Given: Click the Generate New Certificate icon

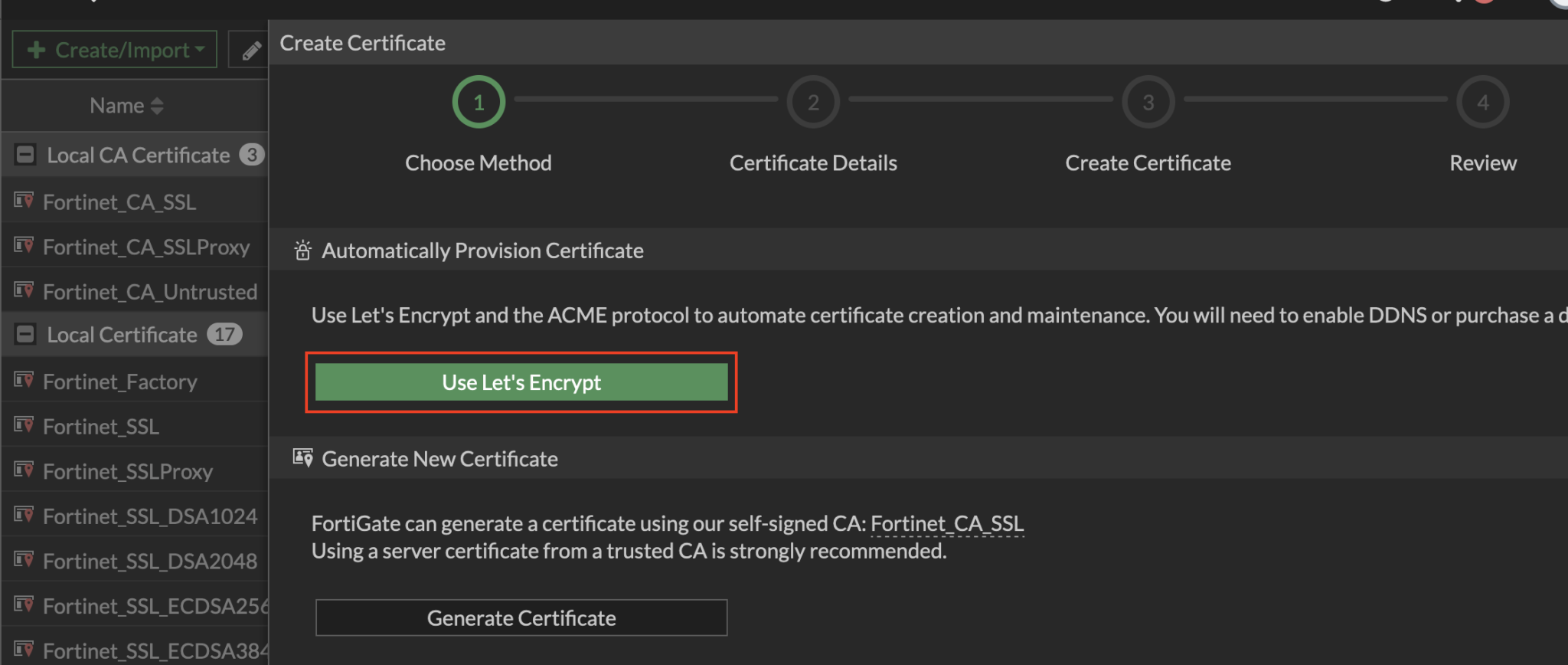Looking at the screenshot, I should click(303, 458).
